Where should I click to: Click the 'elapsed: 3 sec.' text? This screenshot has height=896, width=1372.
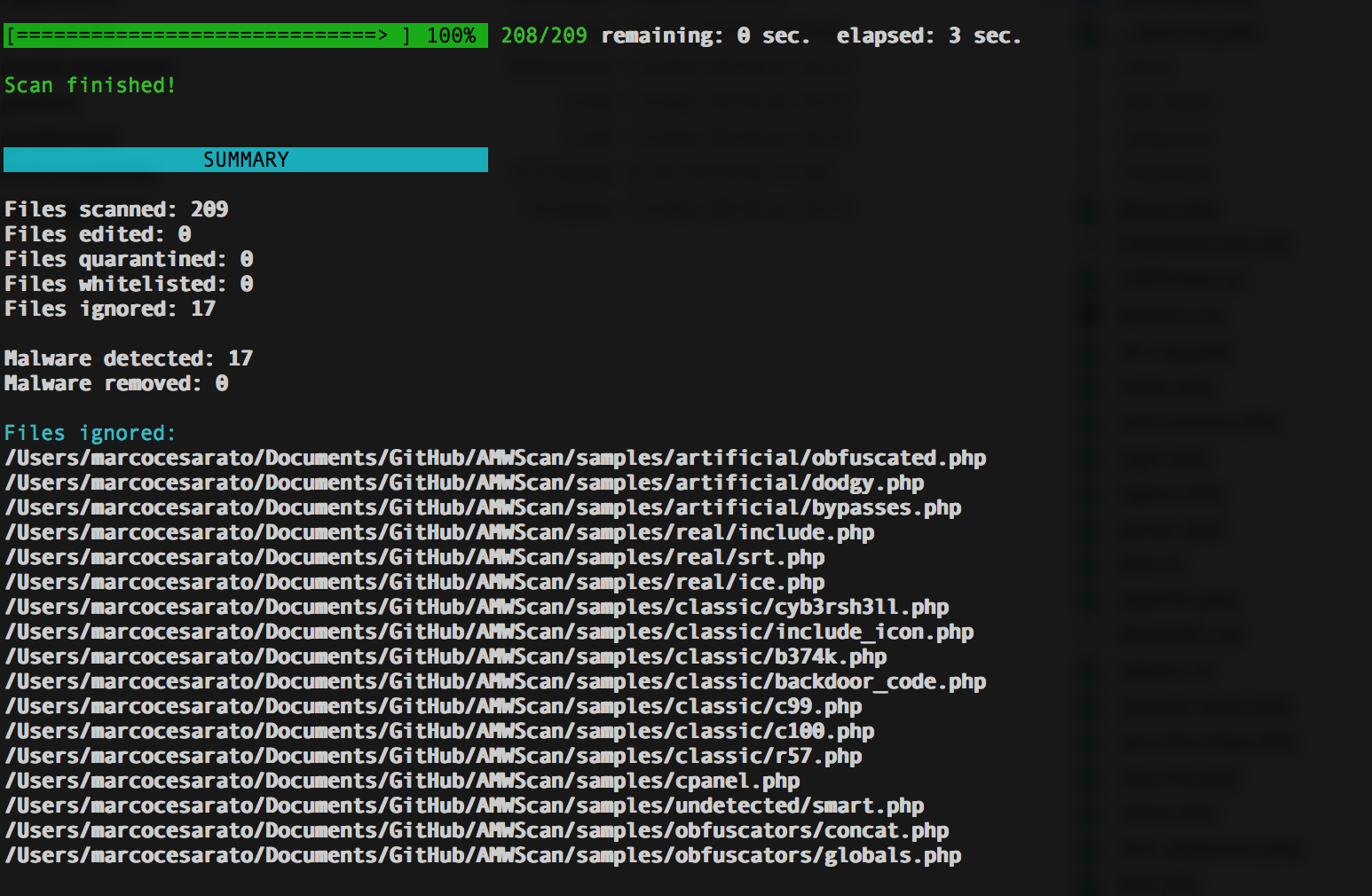click(x=929, y=35)
